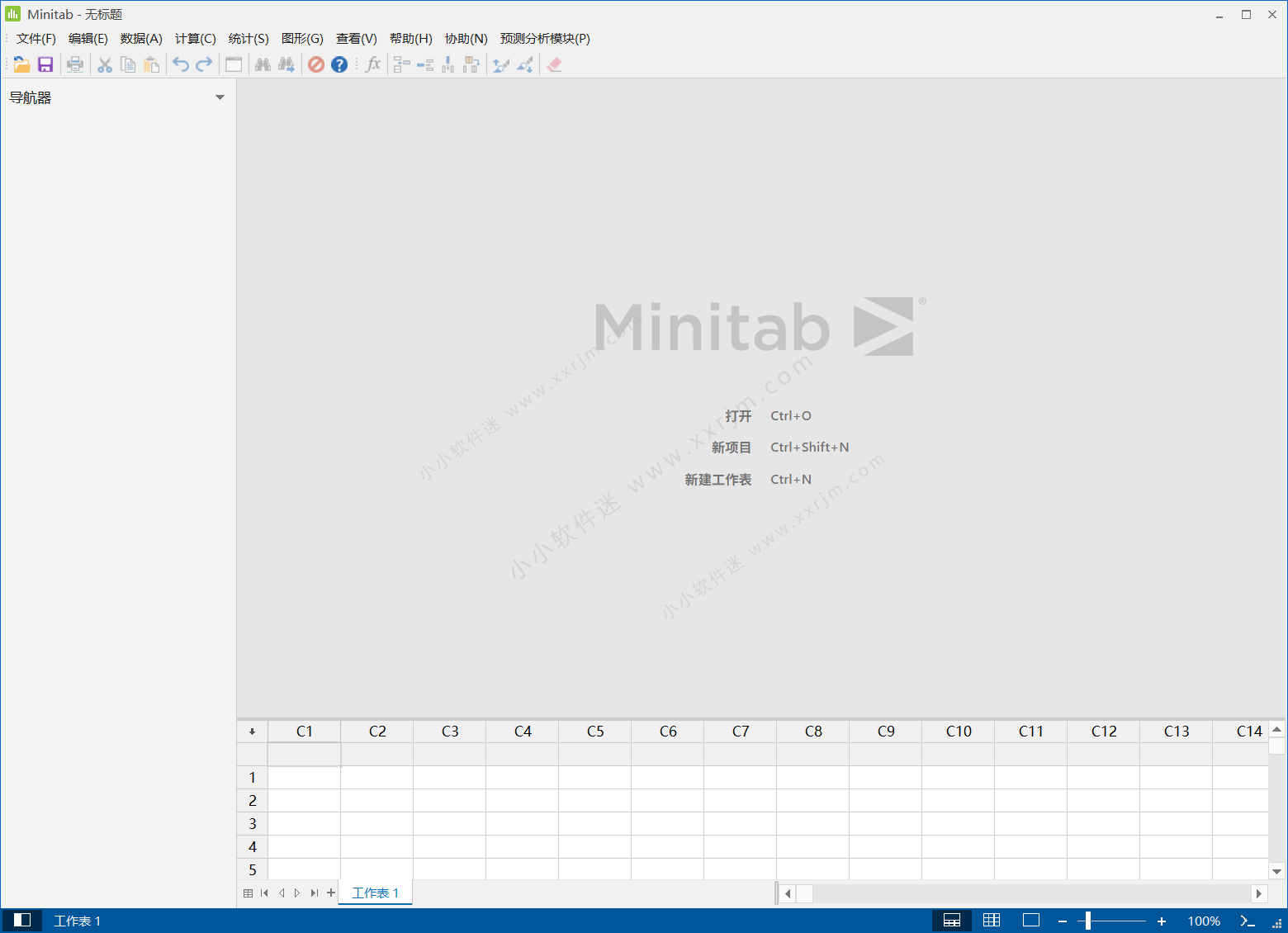Click the zoom out minus button
Viewport: 1288px width, 933px height.
1063,921
